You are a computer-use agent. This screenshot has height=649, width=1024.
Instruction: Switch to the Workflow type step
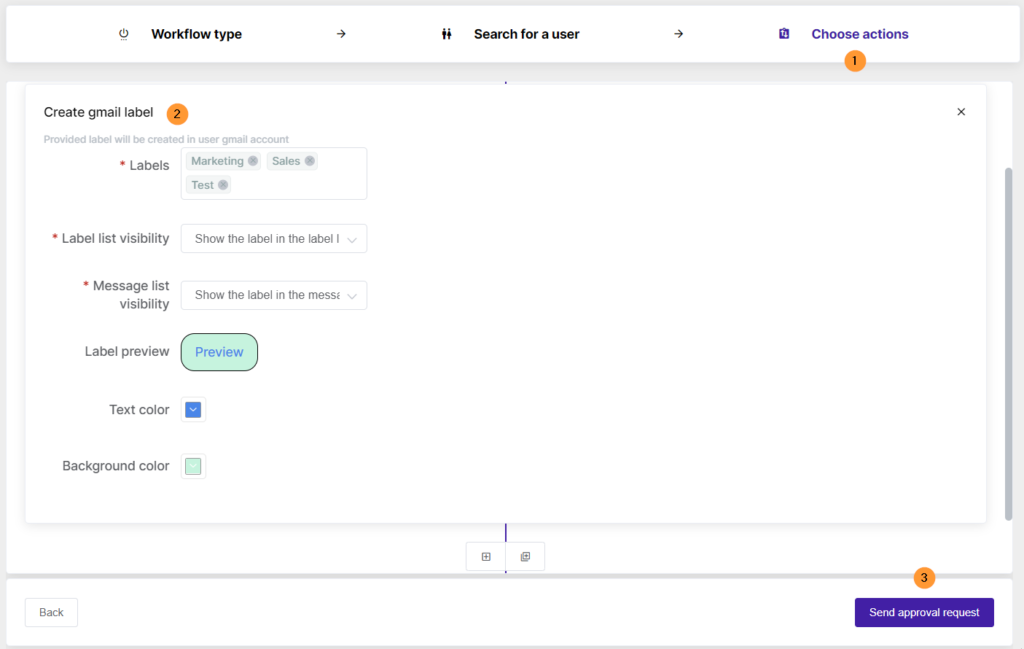[x=196, y=33]
